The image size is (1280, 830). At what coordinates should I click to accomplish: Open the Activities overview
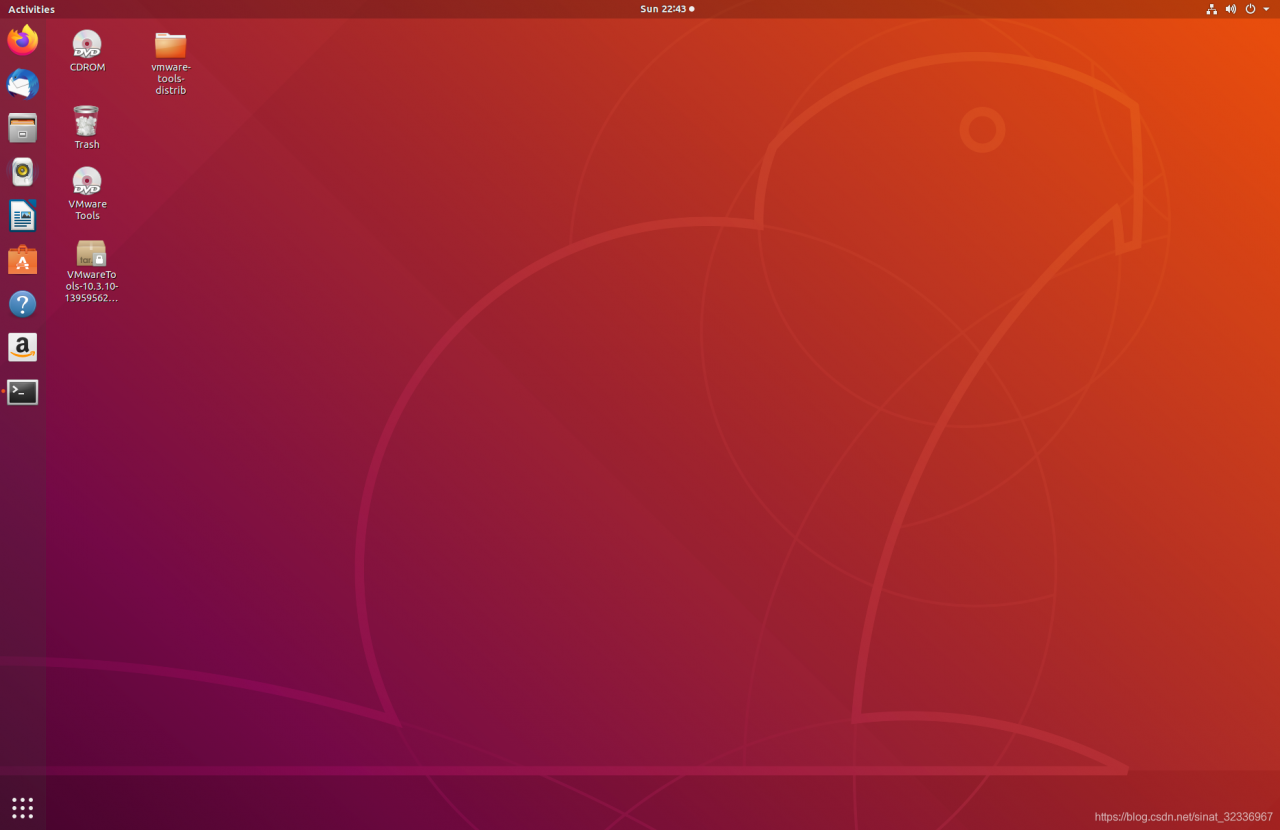[31, 9]
